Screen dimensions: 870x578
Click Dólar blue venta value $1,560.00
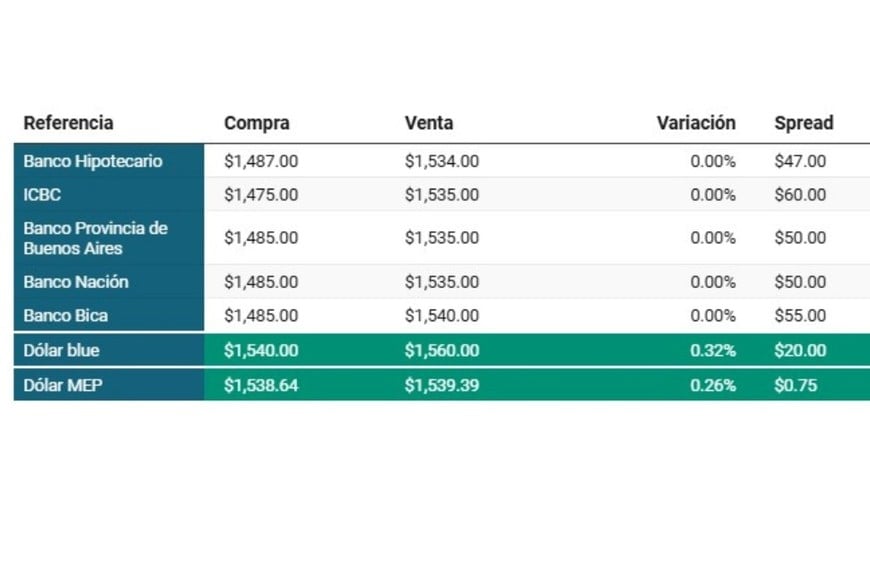(442, 351)
